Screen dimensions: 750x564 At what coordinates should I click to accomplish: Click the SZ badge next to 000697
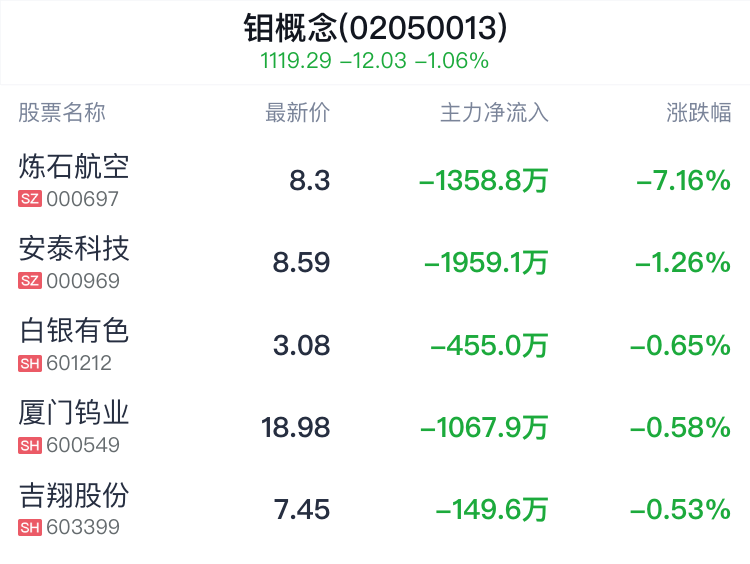(x=30, y=199)
